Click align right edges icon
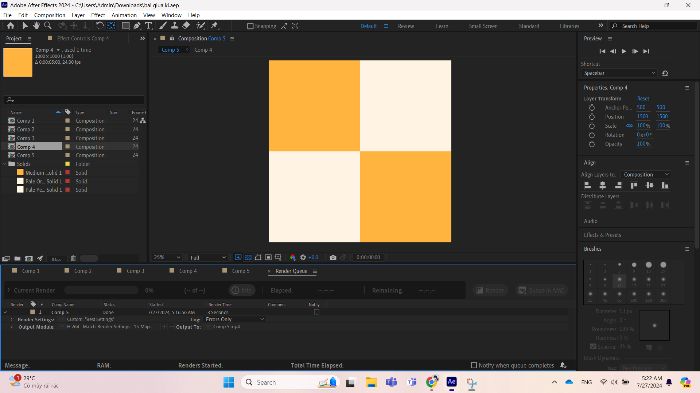The width and height of the screenshot is (700, 393). [618, 185]
